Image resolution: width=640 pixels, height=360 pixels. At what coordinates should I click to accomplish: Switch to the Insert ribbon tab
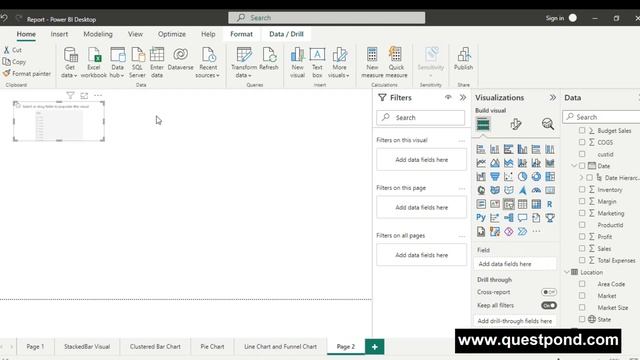pos(59,34)
